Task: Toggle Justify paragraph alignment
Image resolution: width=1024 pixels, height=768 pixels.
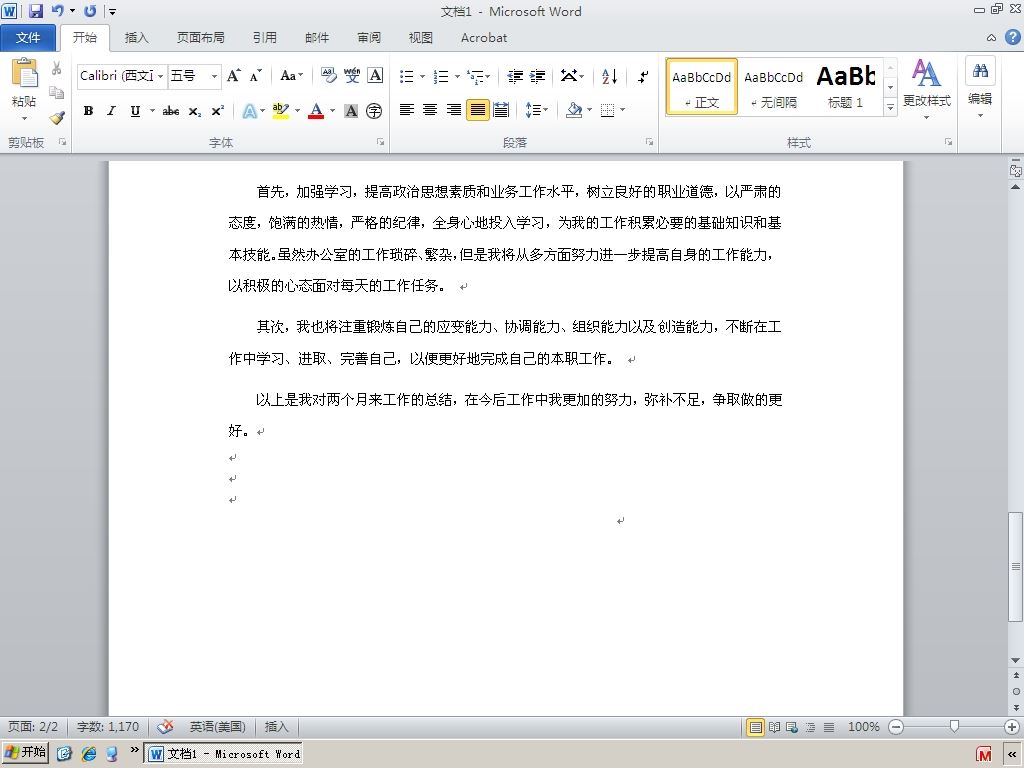Action: (477, 110)
